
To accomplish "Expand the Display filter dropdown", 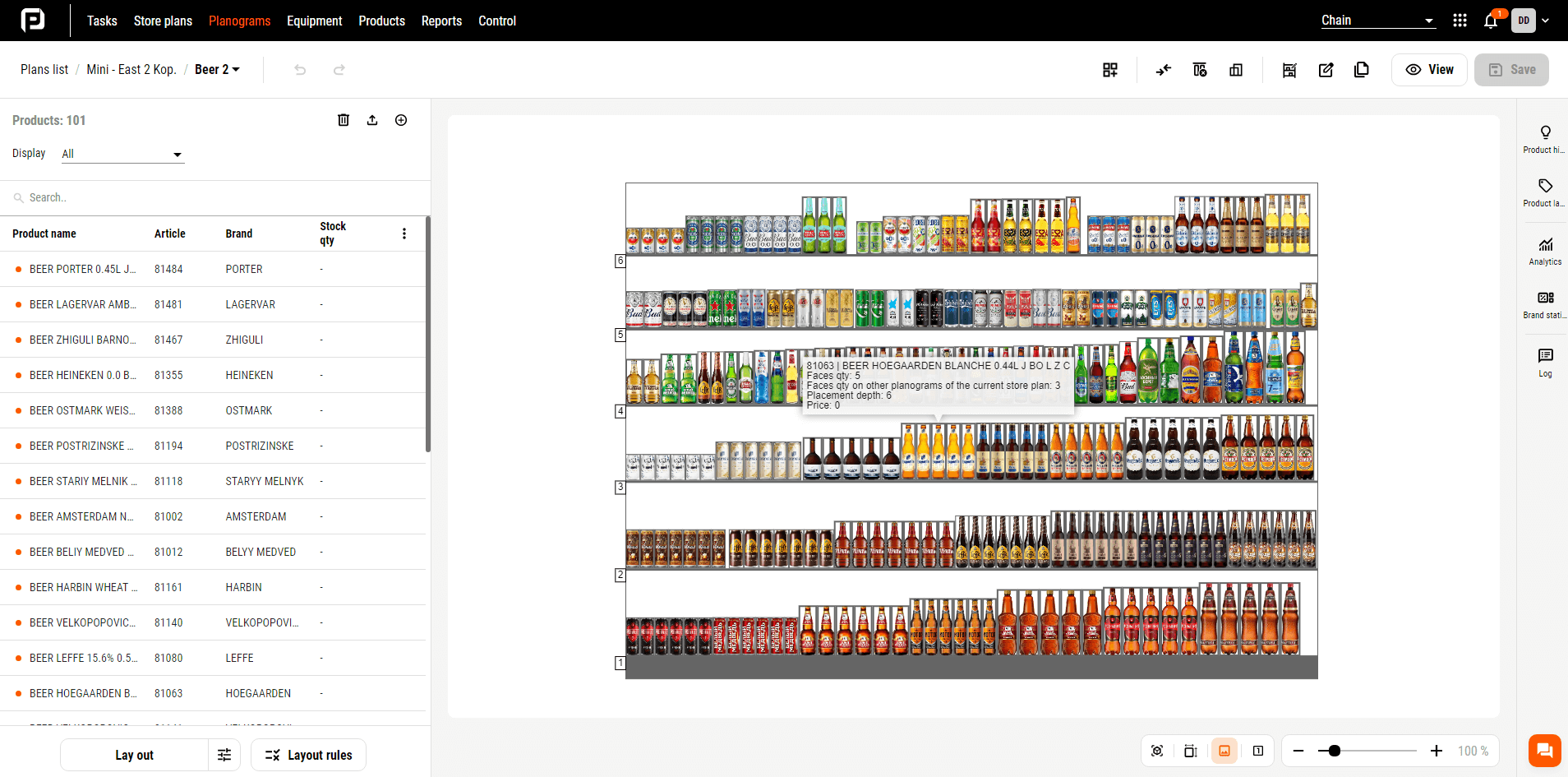I will click(x=122, y=154).
